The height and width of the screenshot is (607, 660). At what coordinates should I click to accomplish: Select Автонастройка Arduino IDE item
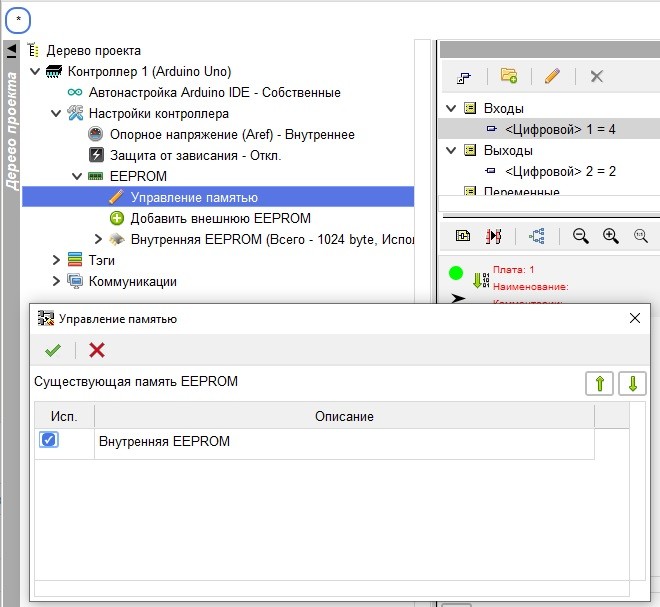(x=214, y=92)
